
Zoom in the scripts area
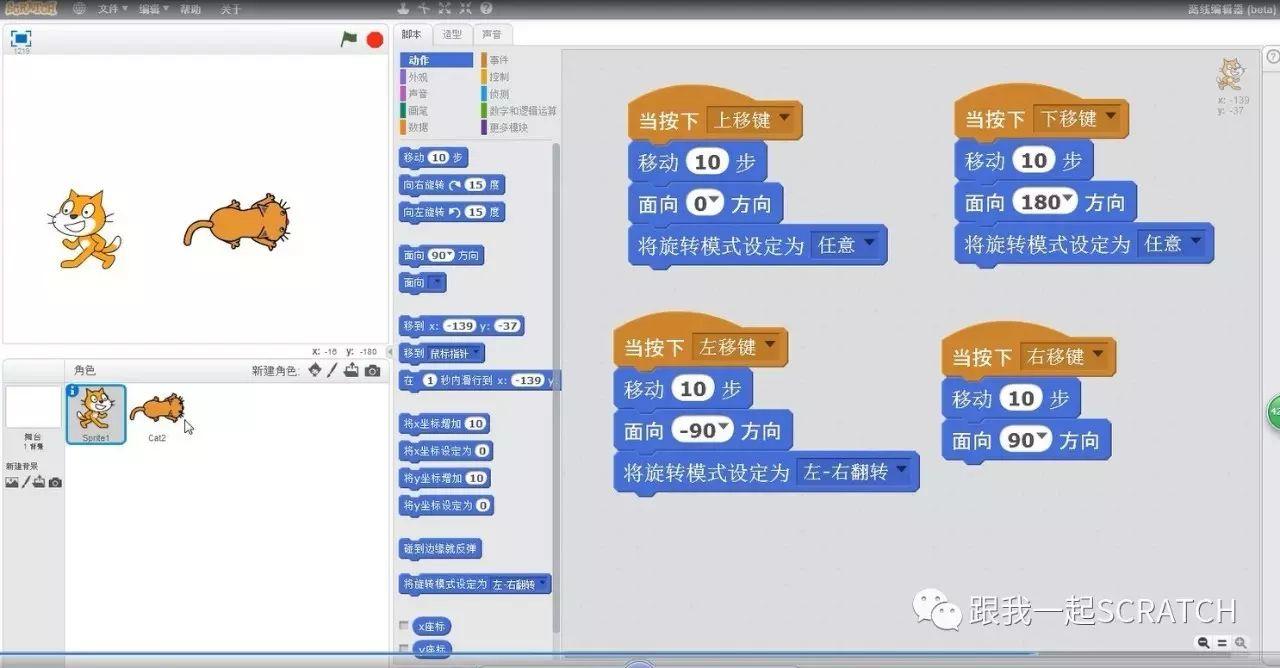[x=1241, y=643]
